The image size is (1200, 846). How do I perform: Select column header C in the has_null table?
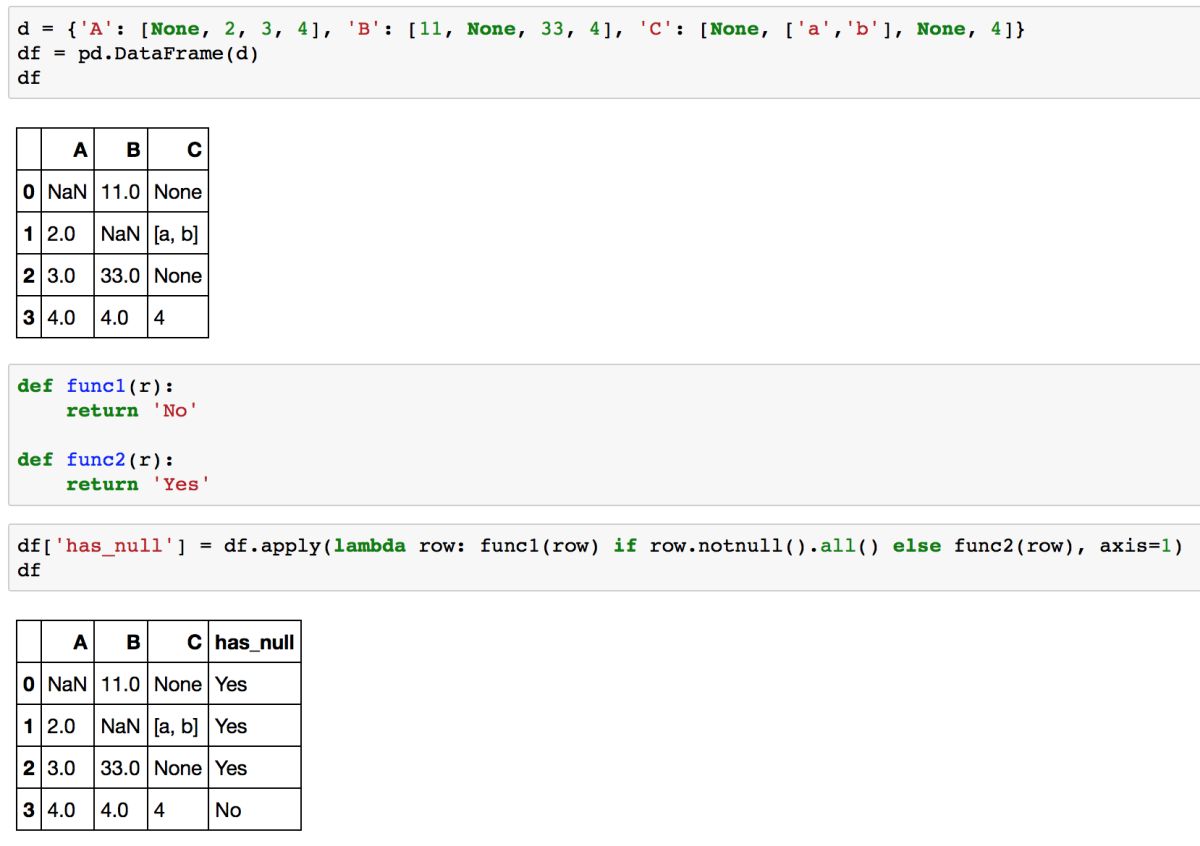[178, 642]
